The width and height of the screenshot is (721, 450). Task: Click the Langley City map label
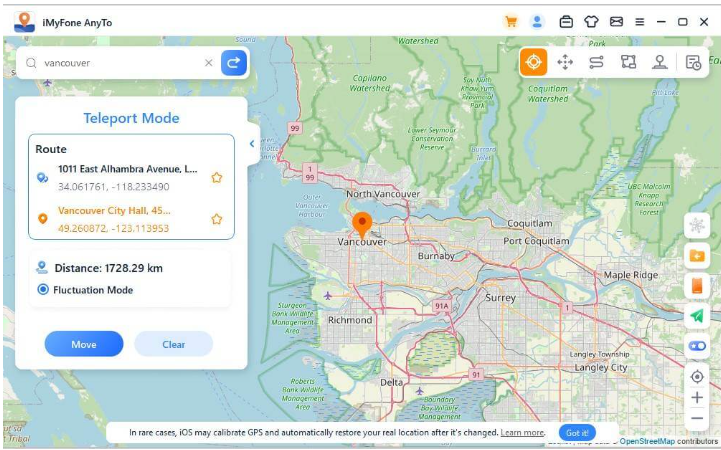point(601,368)
